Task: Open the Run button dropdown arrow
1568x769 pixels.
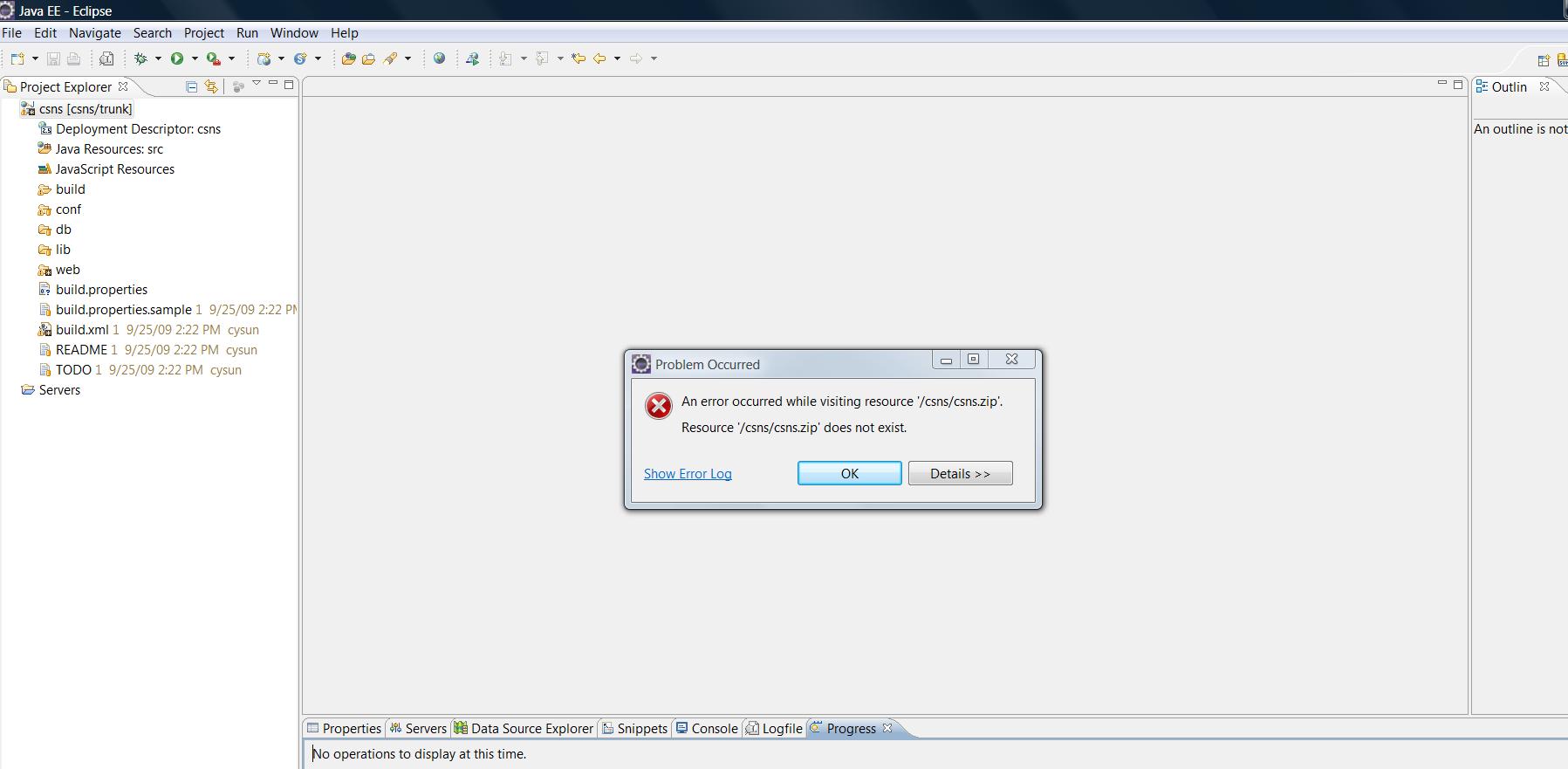Action: tap(195, 58)
